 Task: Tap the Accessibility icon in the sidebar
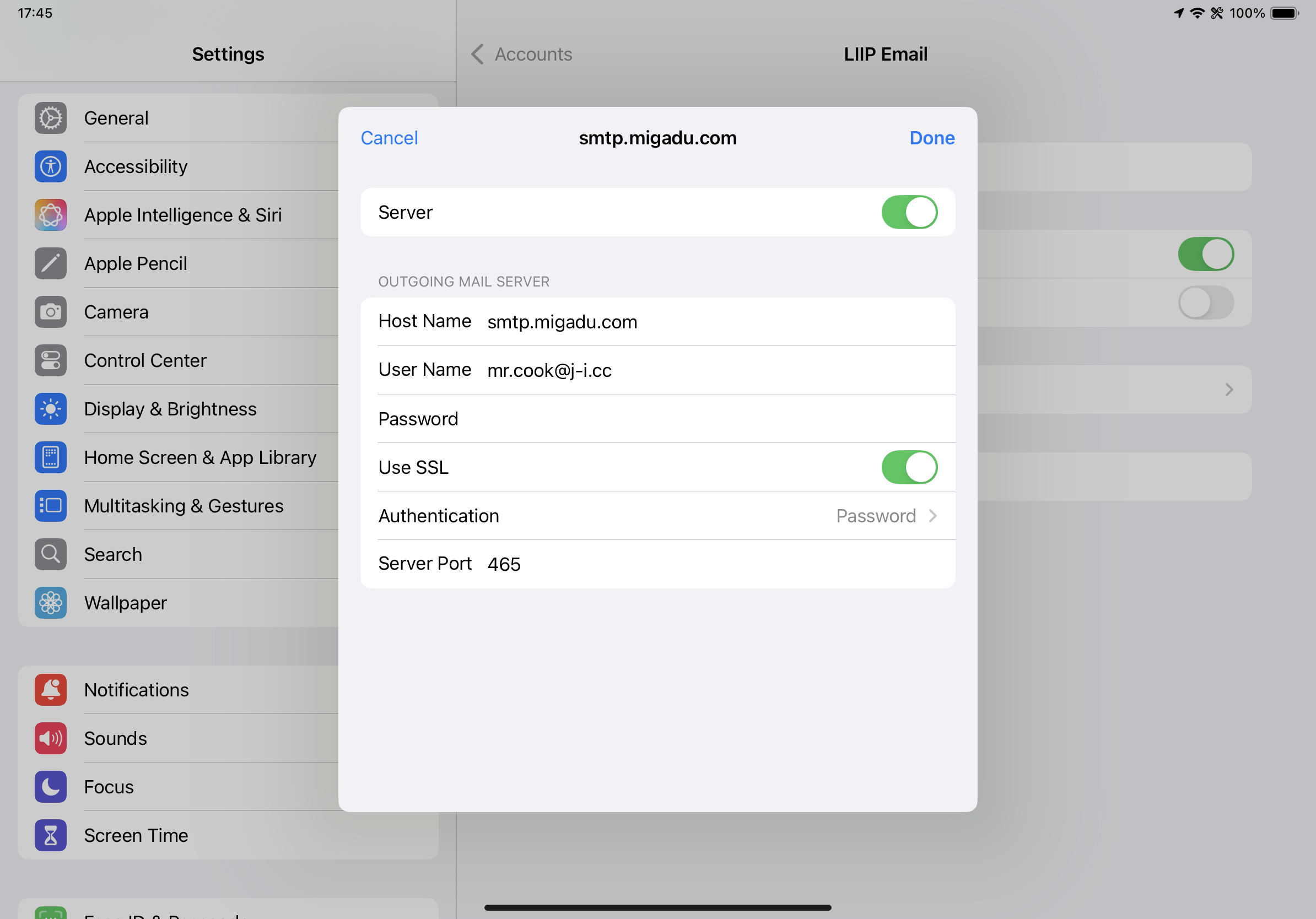[51, 167]
